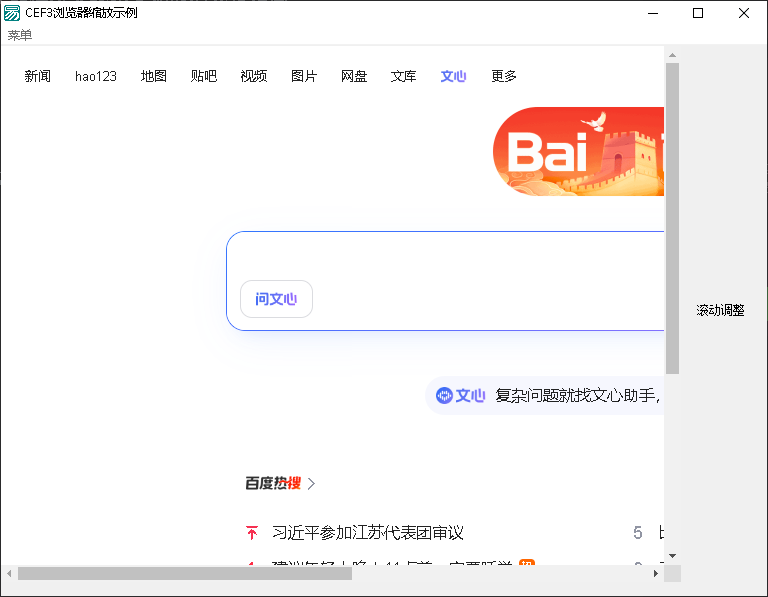Click the 文心 assistant round icon

click(x=444, y=395)
